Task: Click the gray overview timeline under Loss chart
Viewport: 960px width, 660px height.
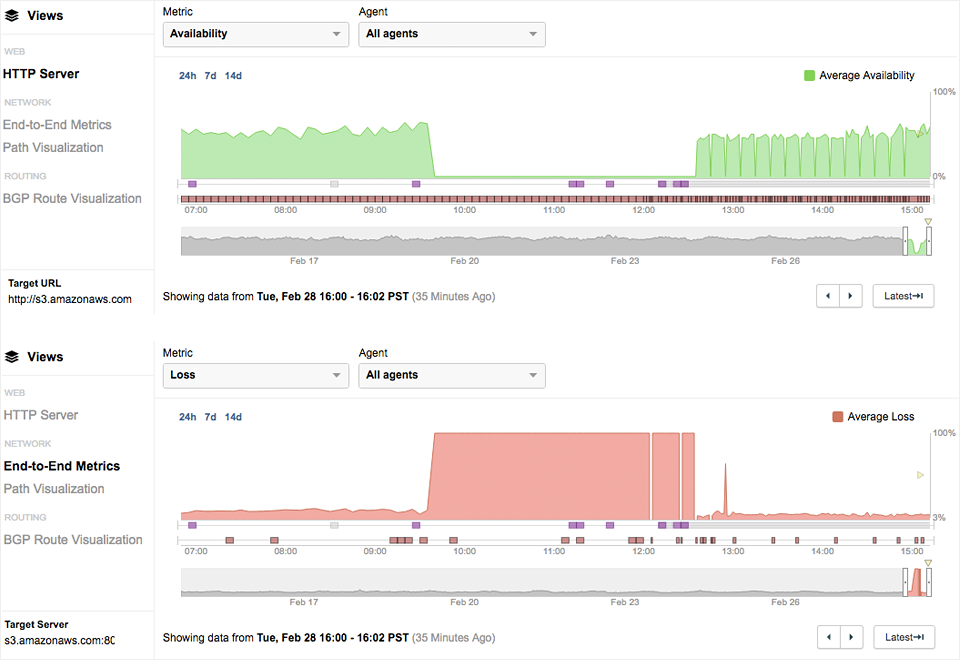Action: [x=540, y=582]
